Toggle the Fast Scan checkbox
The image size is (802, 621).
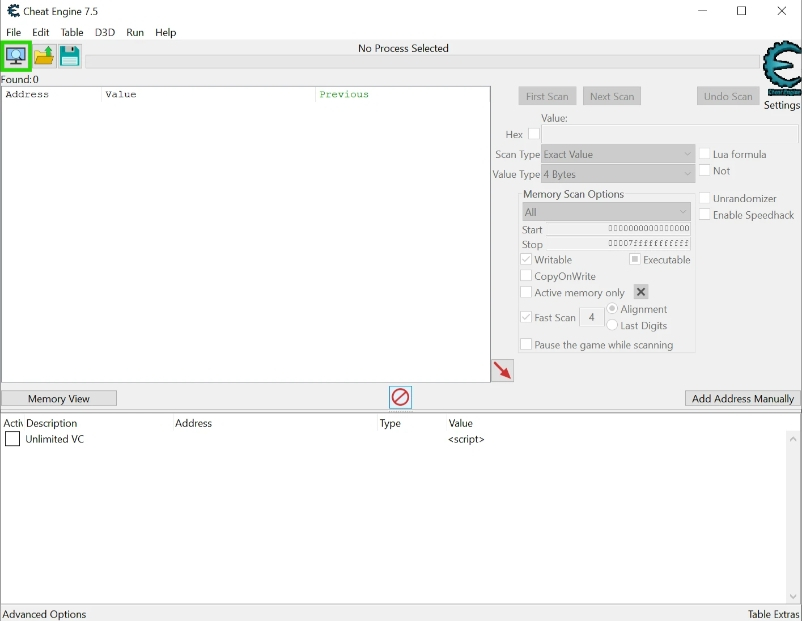526,317
